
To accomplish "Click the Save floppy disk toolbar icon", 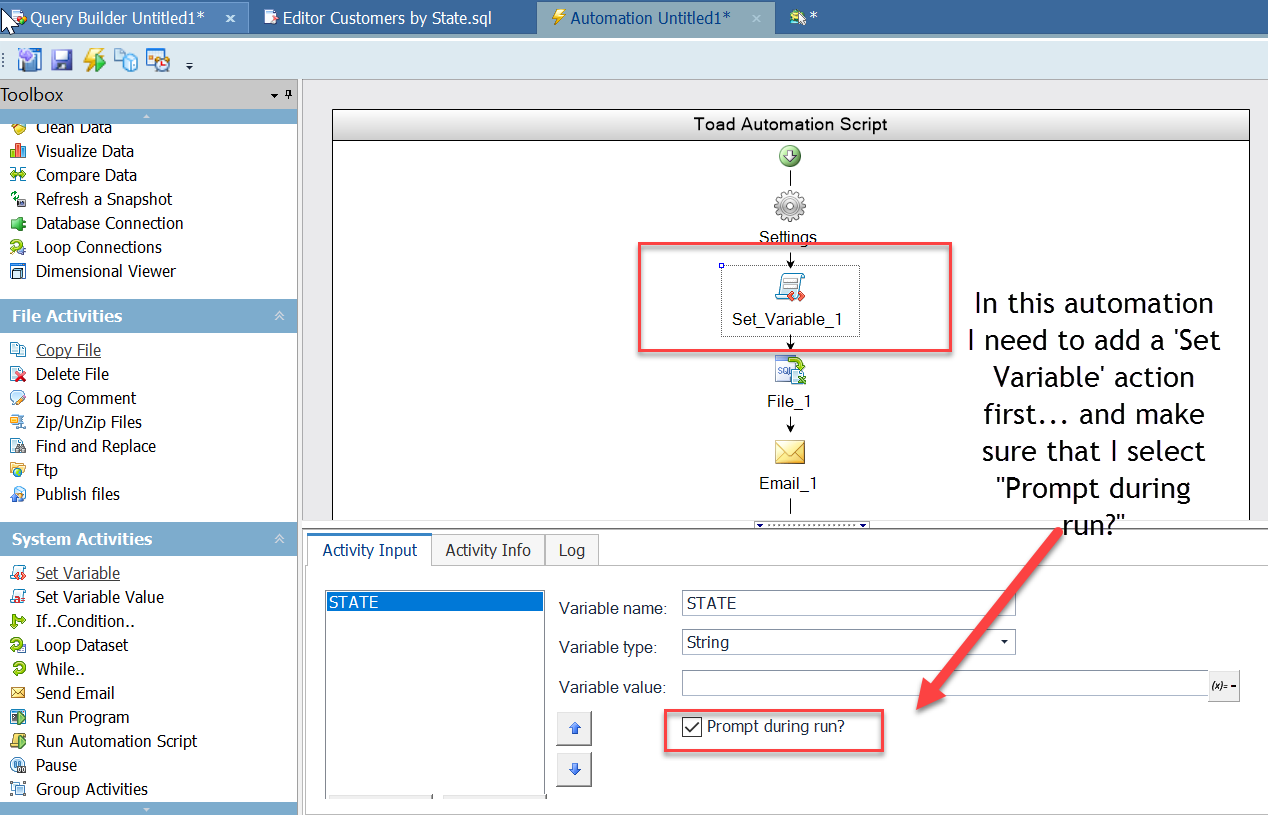I will (62, 61).
